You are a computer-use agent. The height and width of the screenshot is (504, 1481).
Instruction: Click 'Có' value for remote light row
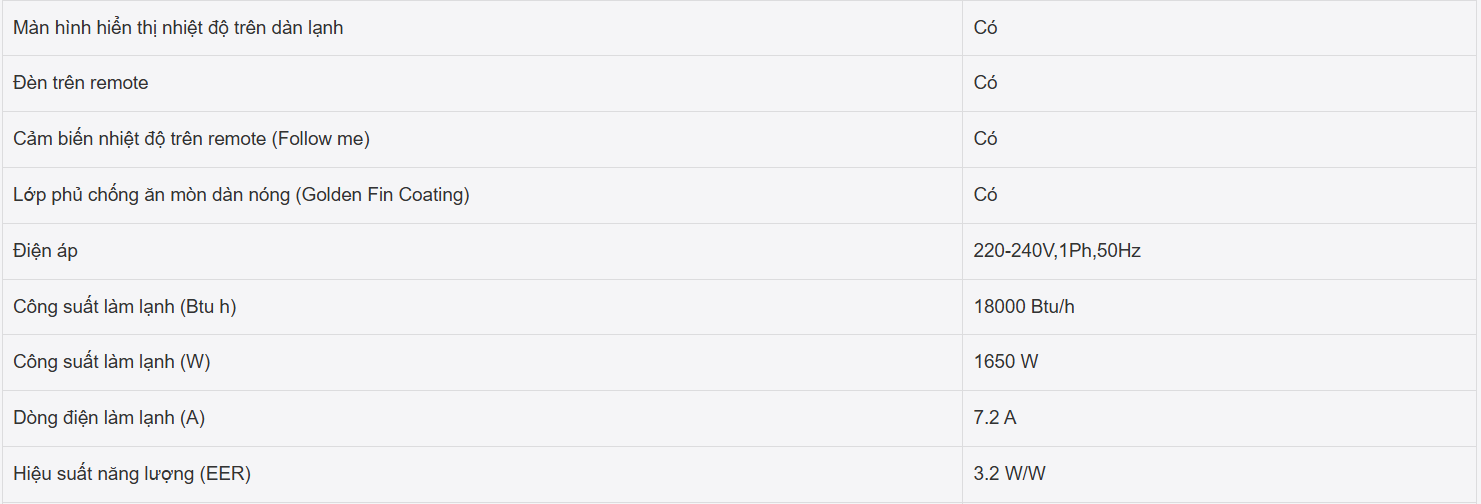[x=986, y=83]
